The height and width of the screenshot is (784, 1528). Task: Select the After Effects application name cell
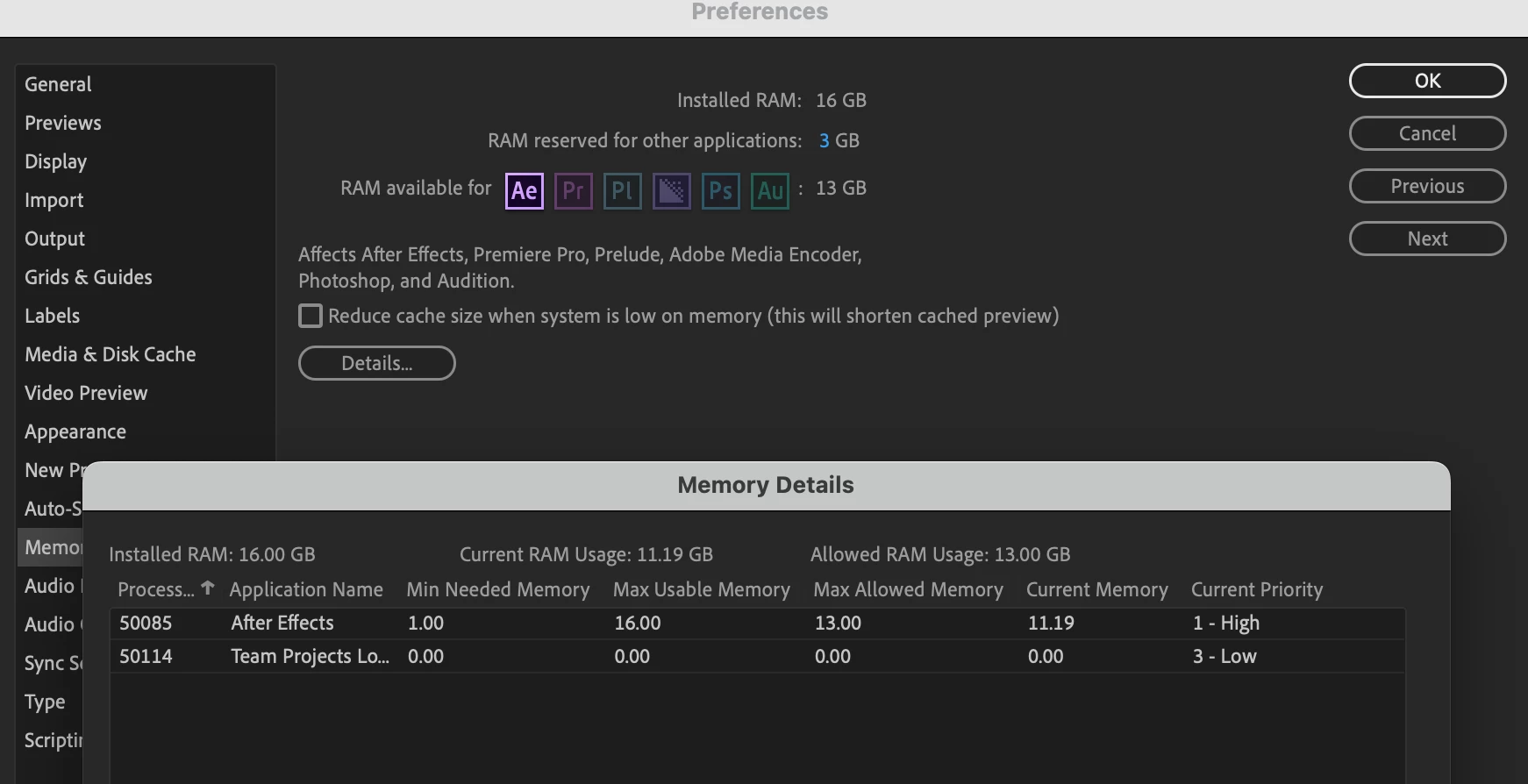[x=282, y=623]
